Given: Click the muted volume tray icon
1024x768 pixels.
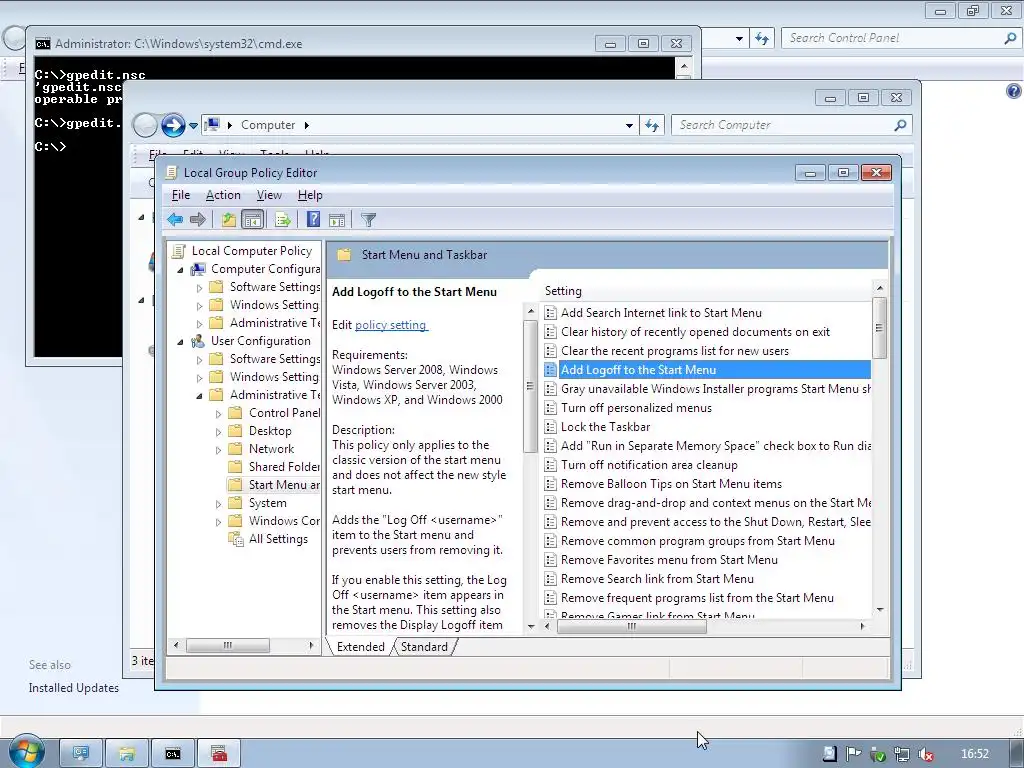Looking at the screenshot, I should point(925,754).
